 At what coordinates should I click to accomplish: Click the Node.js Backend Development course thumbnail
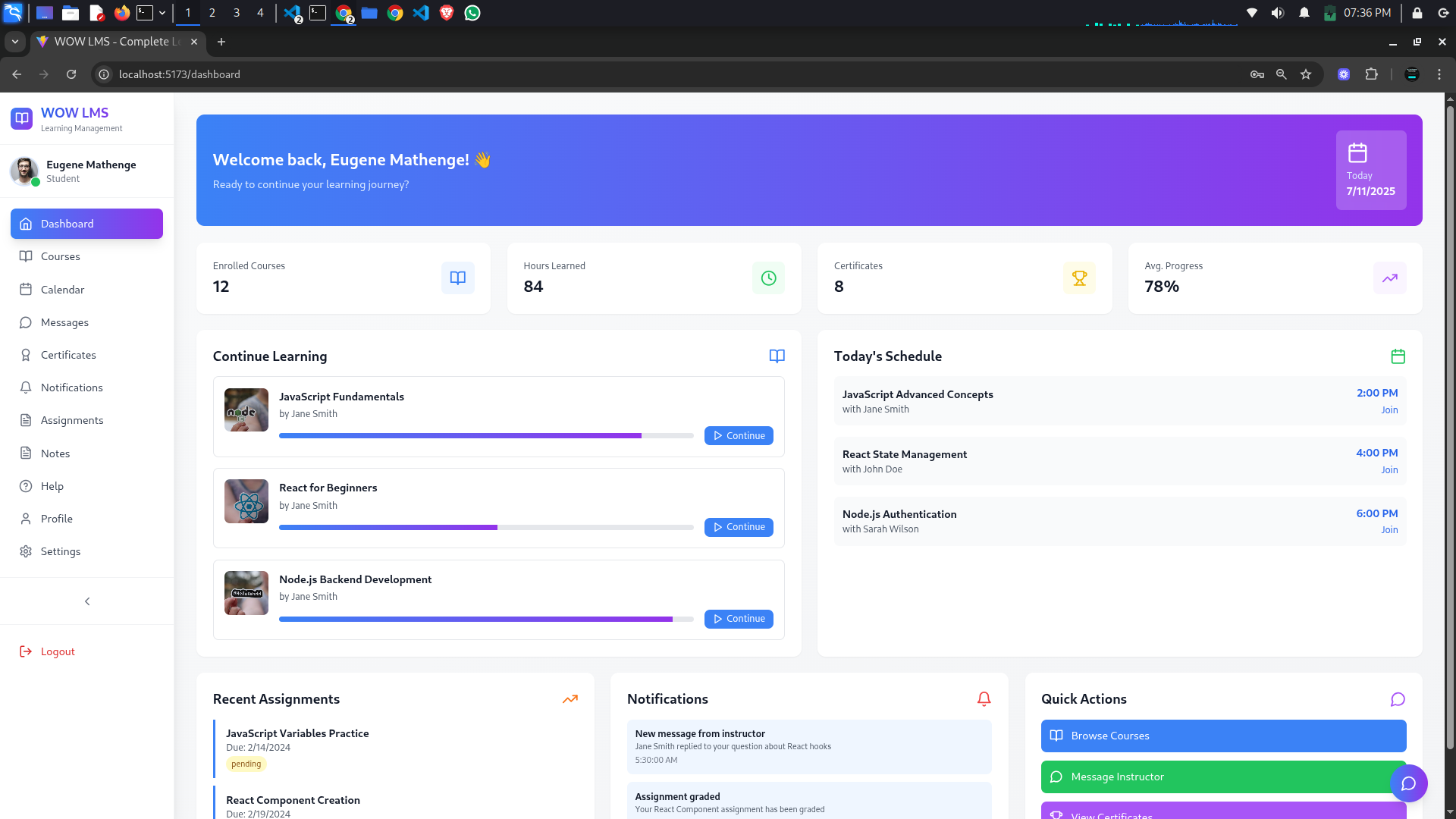tap(246, 593)
